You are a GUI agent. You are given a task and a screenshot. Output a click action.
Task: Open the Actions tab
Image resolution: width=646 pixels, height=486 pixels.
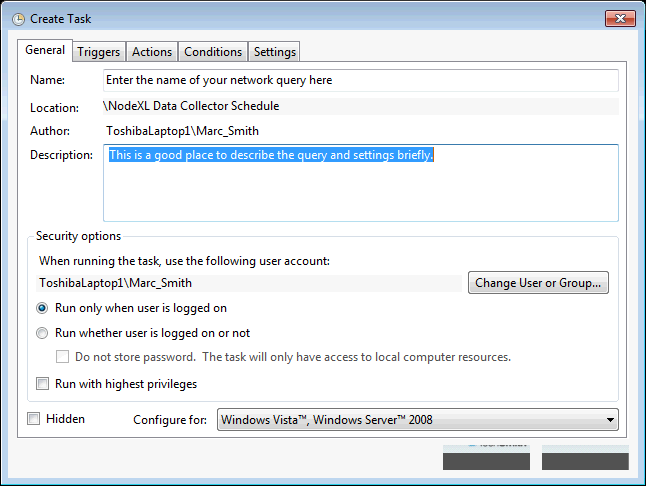pyautogui.click(x=152, y=52)
